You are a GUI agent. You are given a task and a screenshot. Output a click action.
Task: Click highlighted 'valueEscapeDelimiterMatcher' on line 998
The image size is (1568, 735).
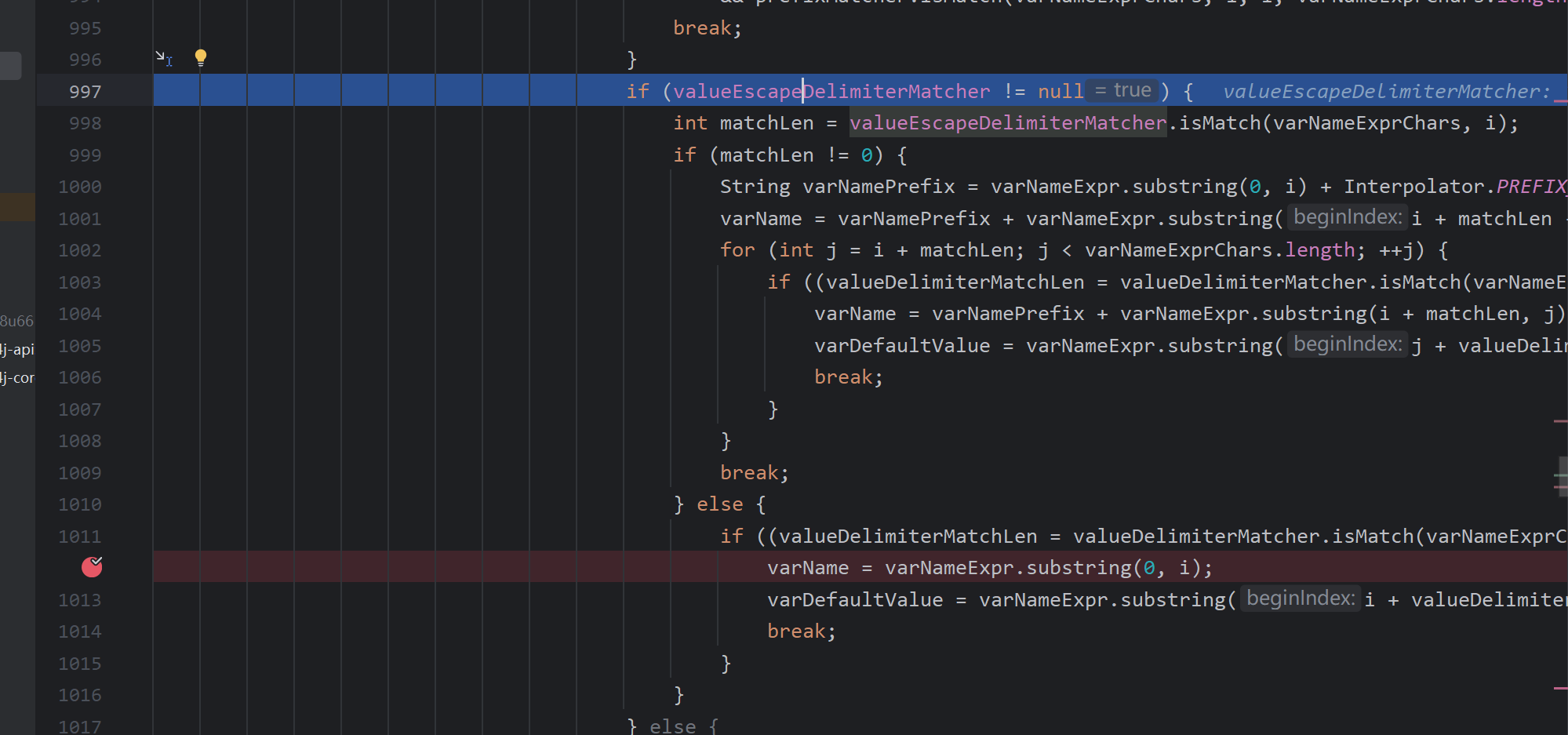click(1008, 123)
